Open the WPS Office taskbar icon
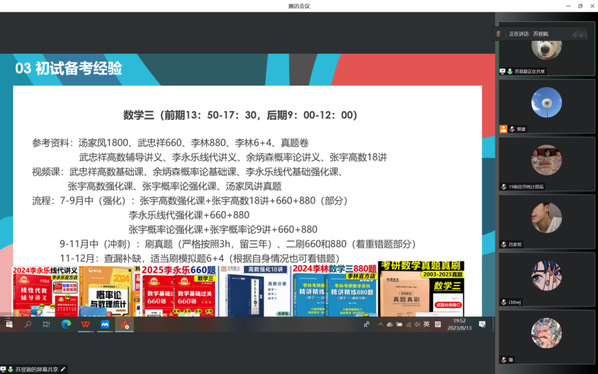 pos(85,324)
